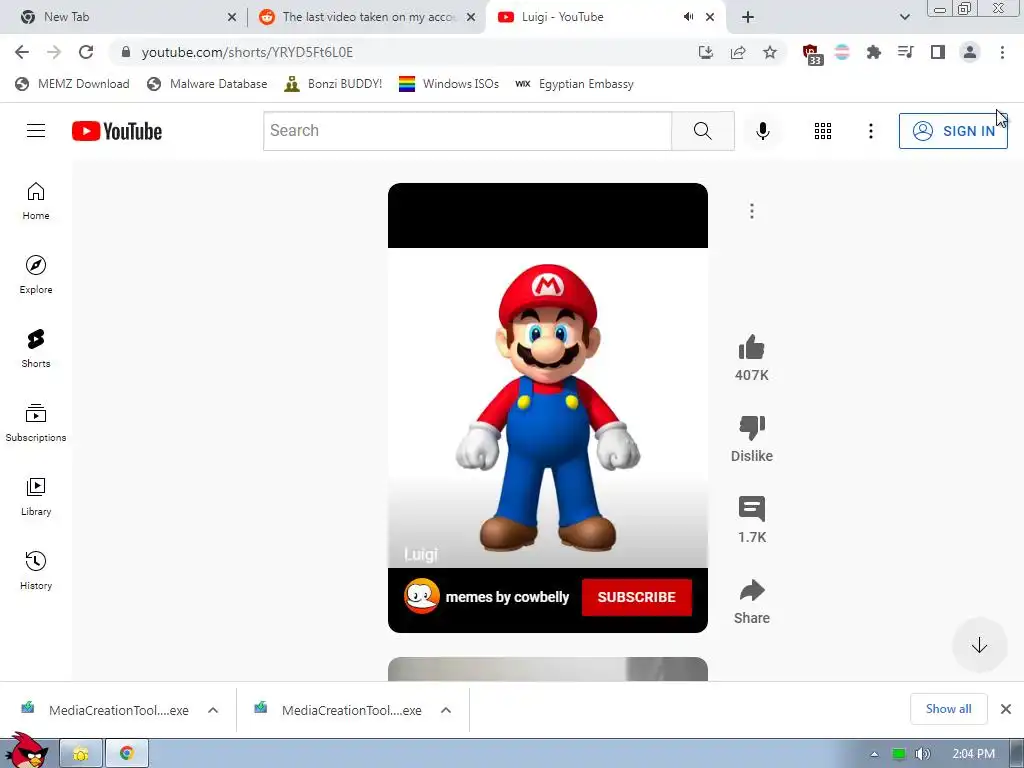Expand options for first MediaCreationTool download
Image resolution: width=1024 pixels, height=768 pixels.
(213, 710)
